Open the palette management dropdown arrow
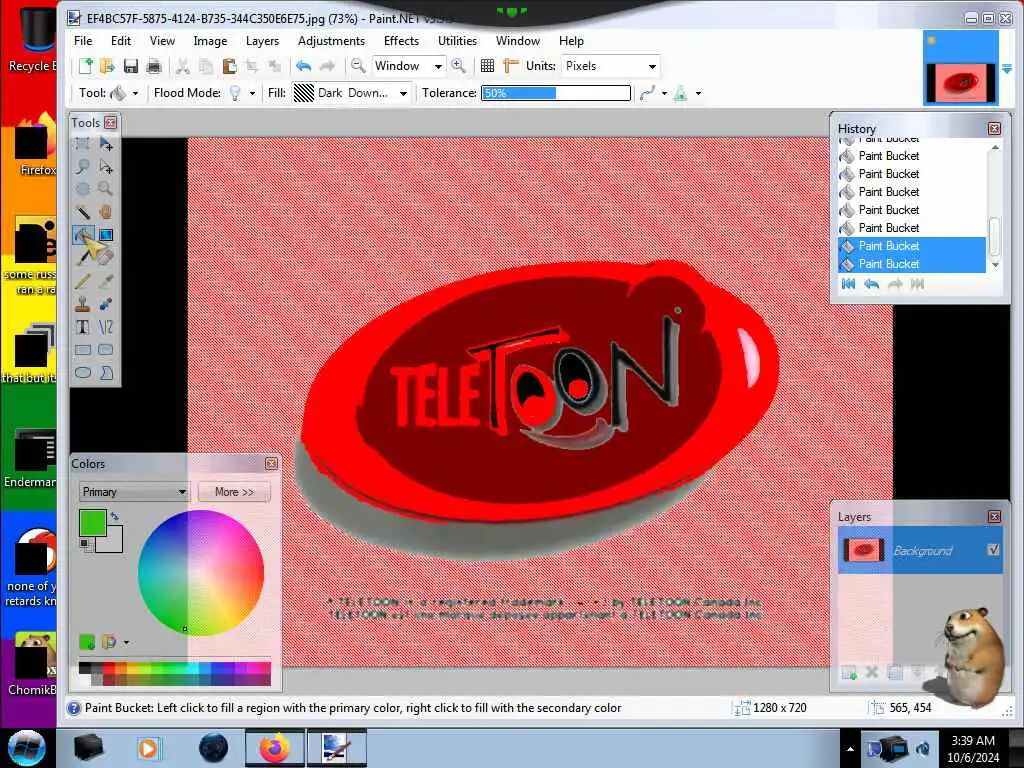Viewport: 1024px width, 768px height. click(x=126, y=643)
